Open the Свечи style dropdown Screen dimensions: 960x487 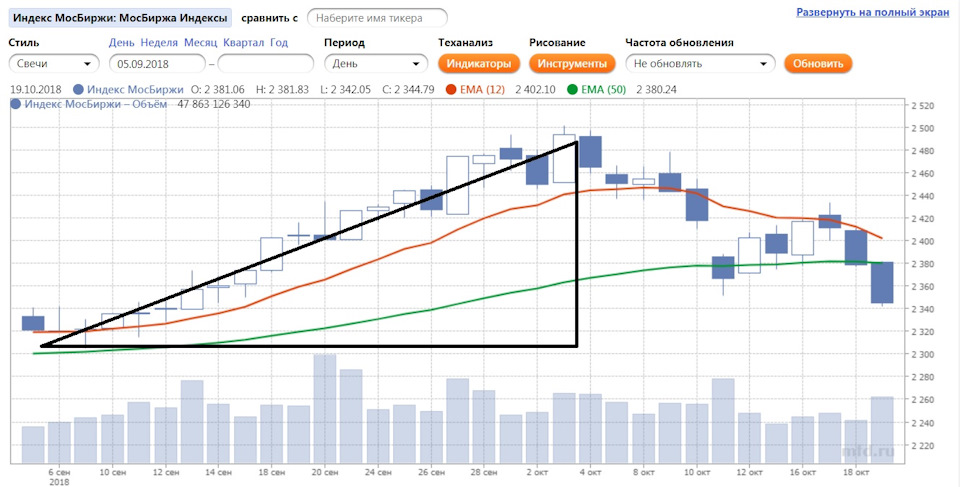pyautogui.click(x=54, y=64)
